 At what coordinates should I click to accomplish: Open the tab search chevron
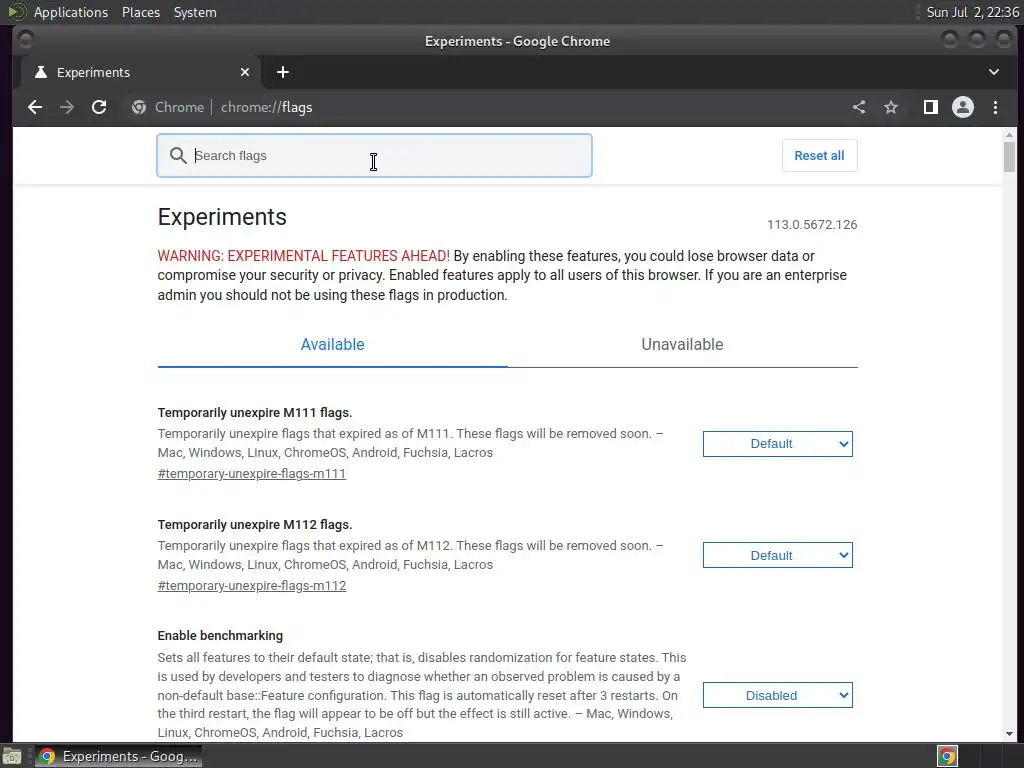point(993,72)
